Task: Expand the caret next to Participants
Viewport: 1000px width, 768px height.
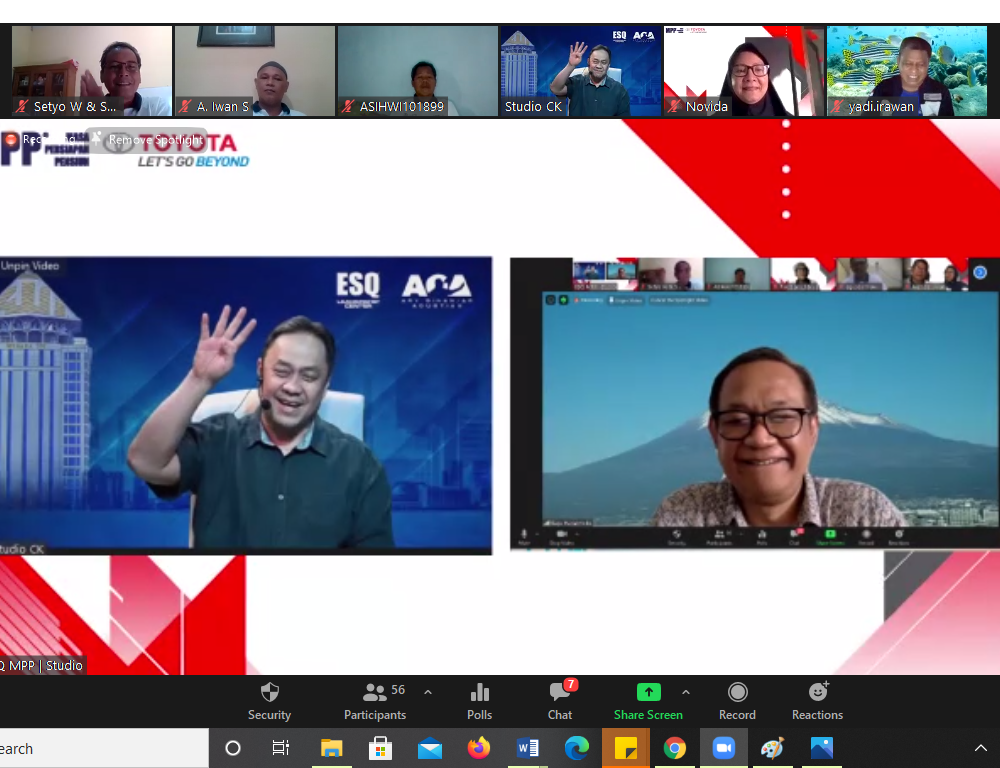Action: (428, 692)
